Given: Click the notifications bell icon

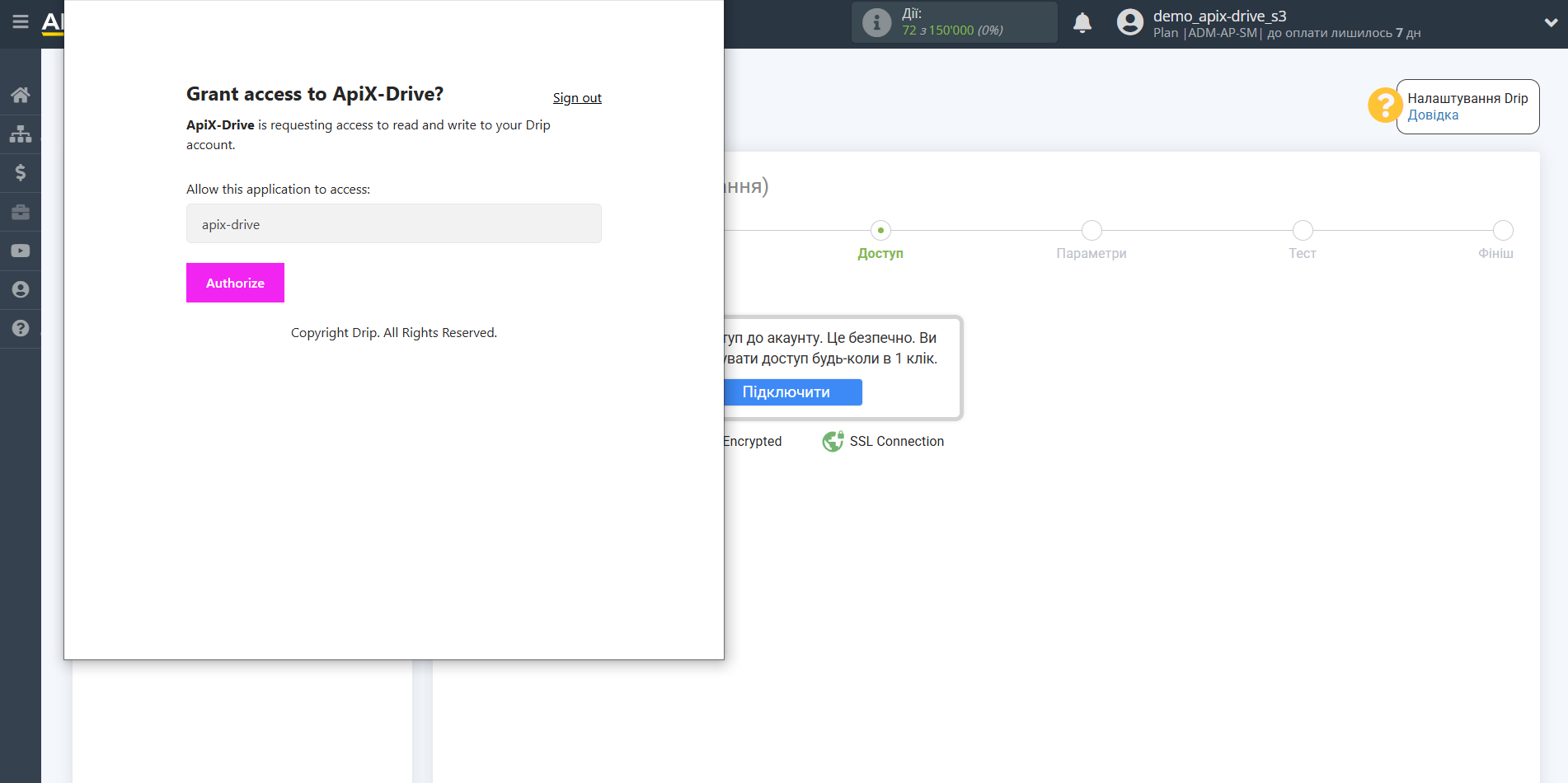Looking at the screenshot, I should click(1082, 23).
